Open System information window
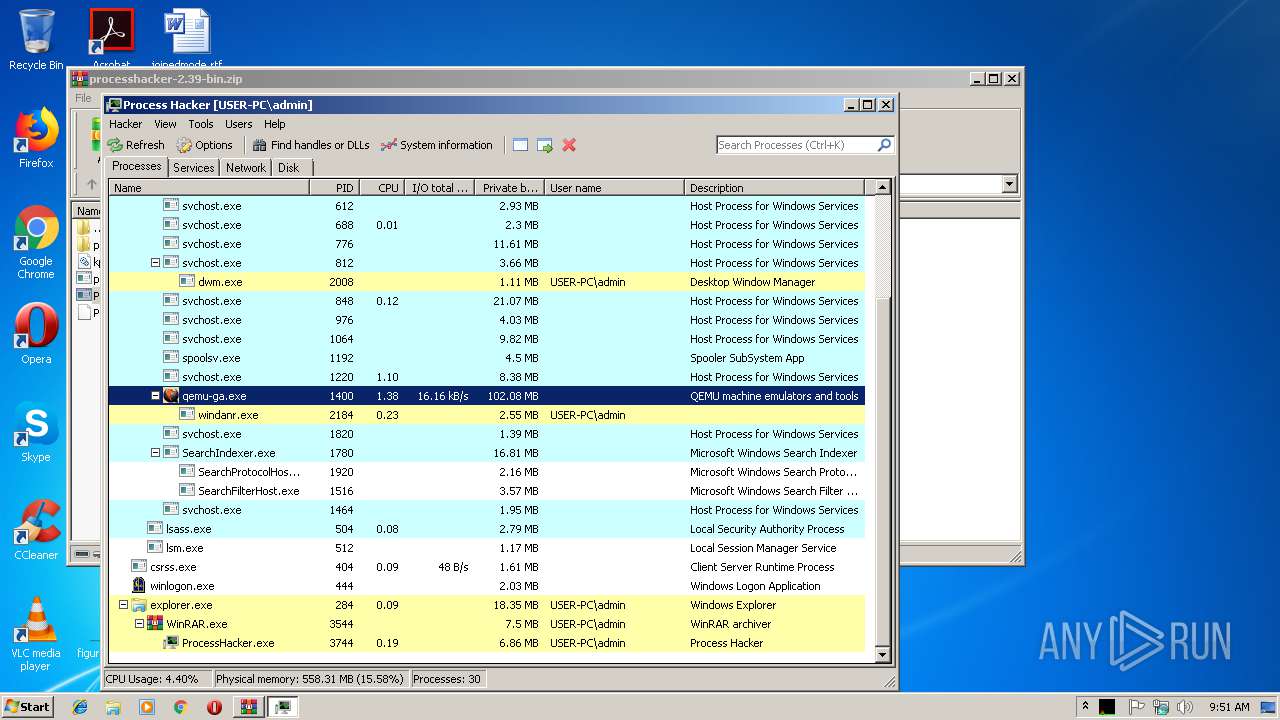 [x=437, y=145]
